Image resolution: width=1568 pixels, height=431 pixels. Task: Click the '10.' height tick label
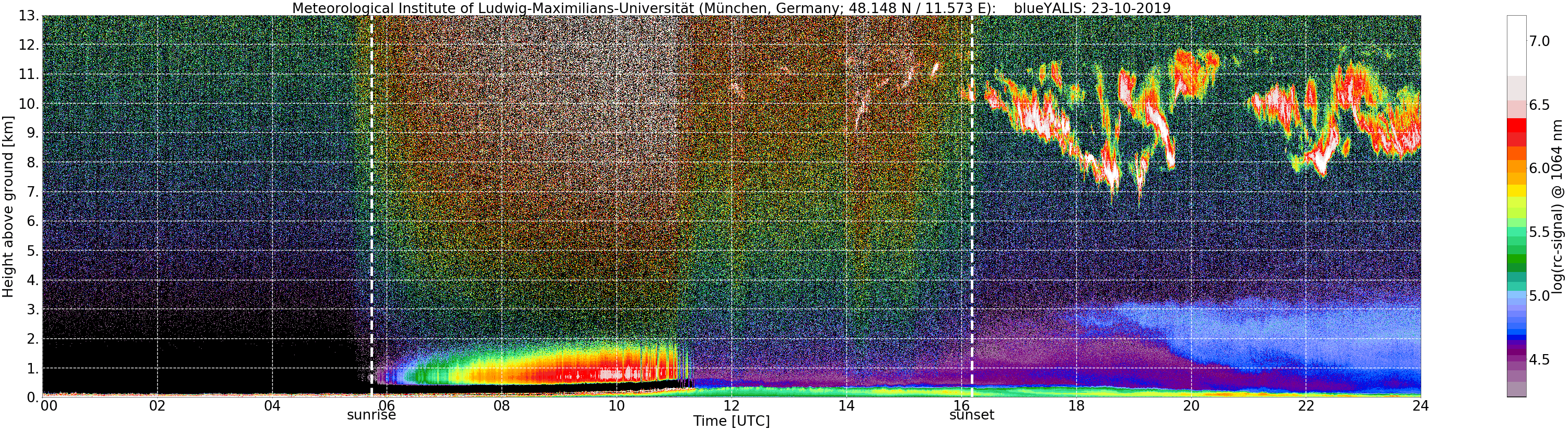tap(29, 104)
